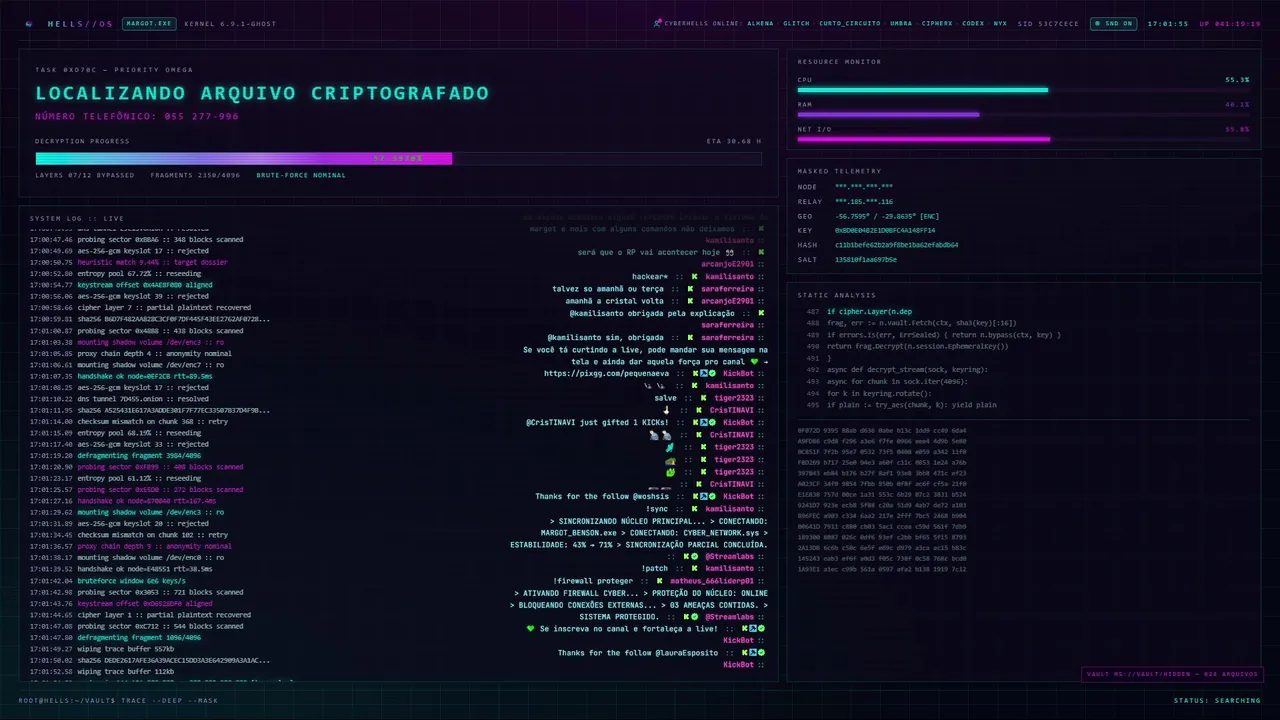This screenshot has height=720, width=1280.
Task: Click the green heart before 'Se inscreva no canal'
Action: pos(531,629)
